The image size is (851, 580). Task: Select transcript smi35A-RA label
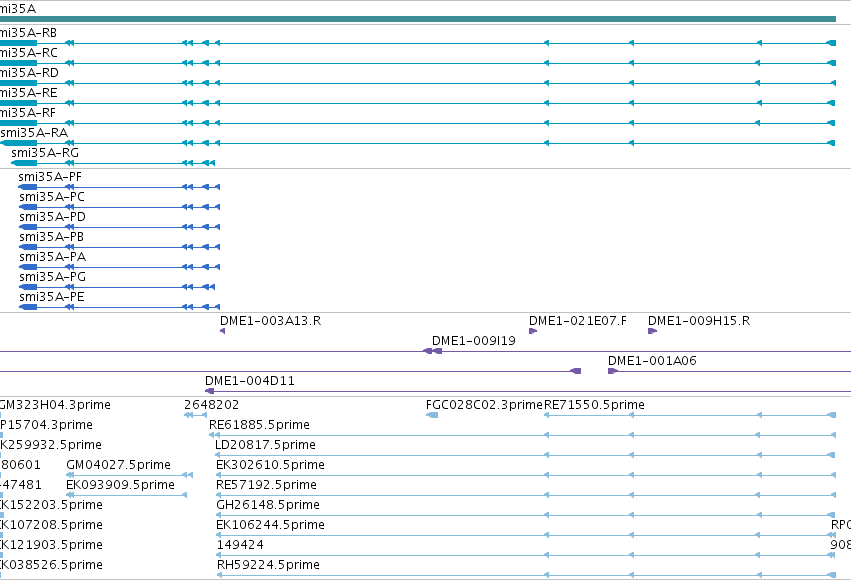[34, 133]
